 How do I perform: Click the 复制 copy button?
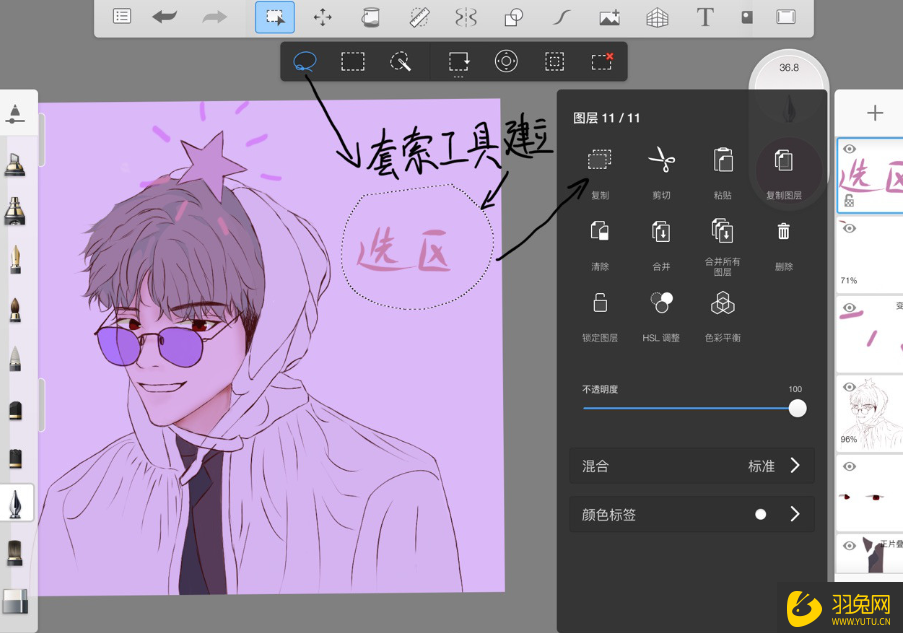(598, 158)
